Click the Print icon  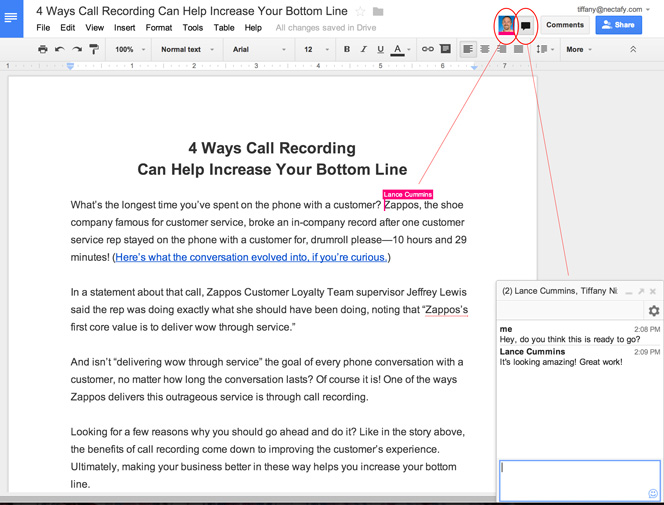pos(43,49)
